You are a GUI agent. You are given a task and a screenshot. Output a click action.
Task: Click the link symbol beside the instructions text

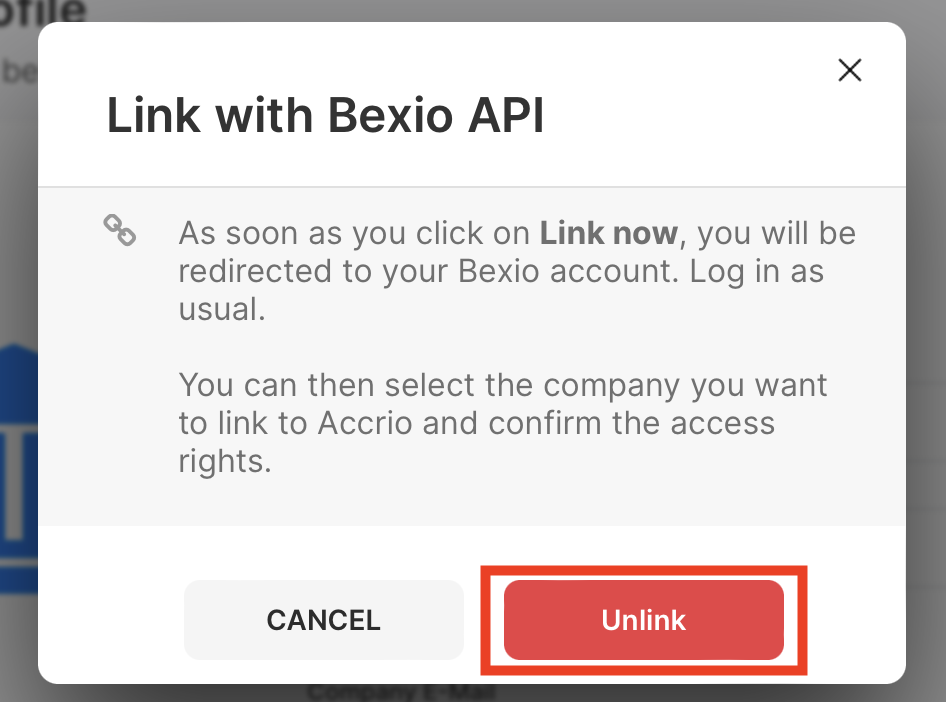click(x=119, y=230)
